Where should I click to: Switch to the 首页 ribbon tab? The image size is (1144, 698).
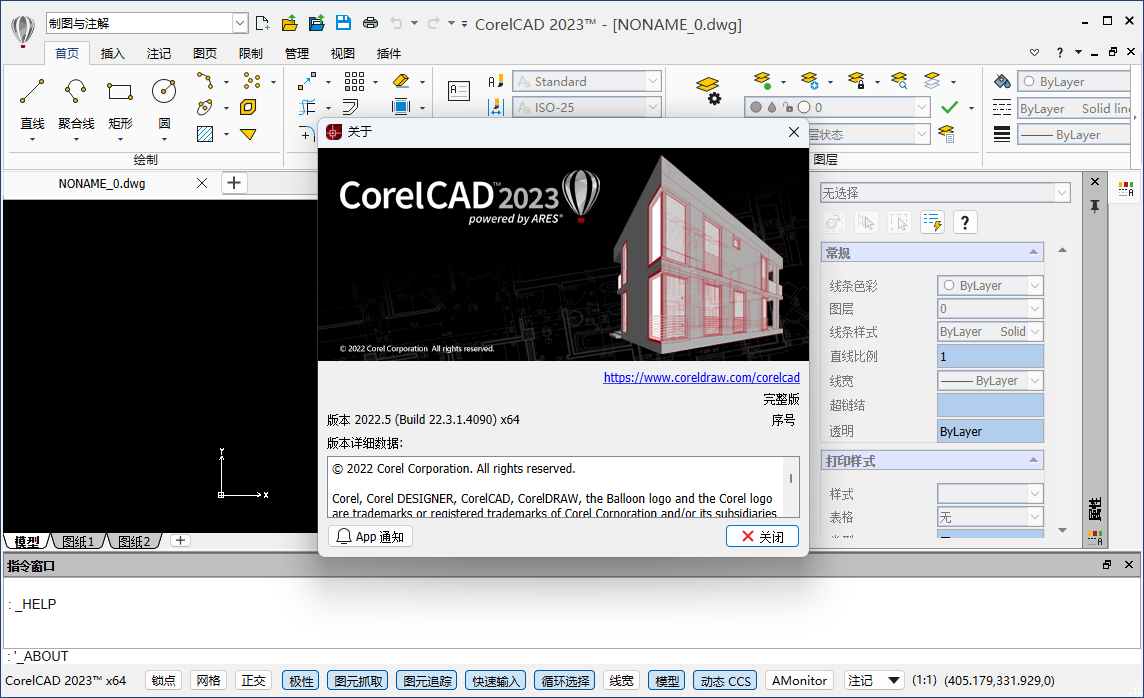67,53
